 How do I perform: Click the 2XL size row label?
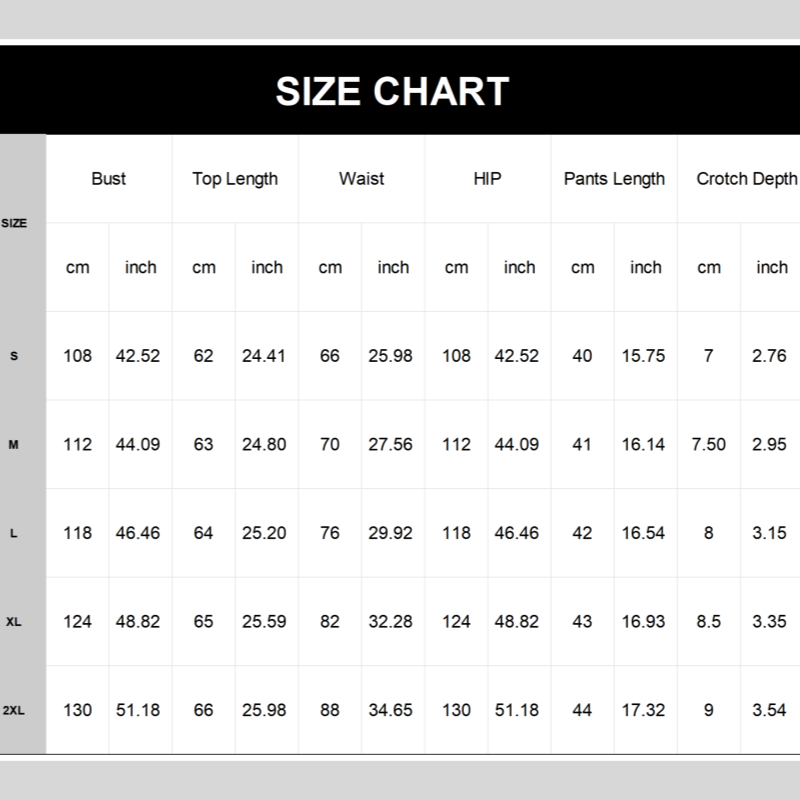pos(13,711)
